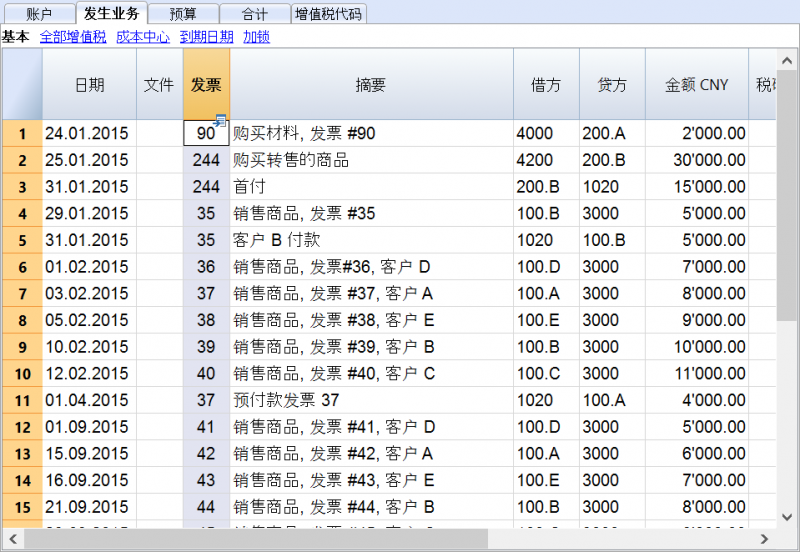The width and height of the screenshot is (800, 552).
Task: Click invoice cell 43
Action: [206, 480]
